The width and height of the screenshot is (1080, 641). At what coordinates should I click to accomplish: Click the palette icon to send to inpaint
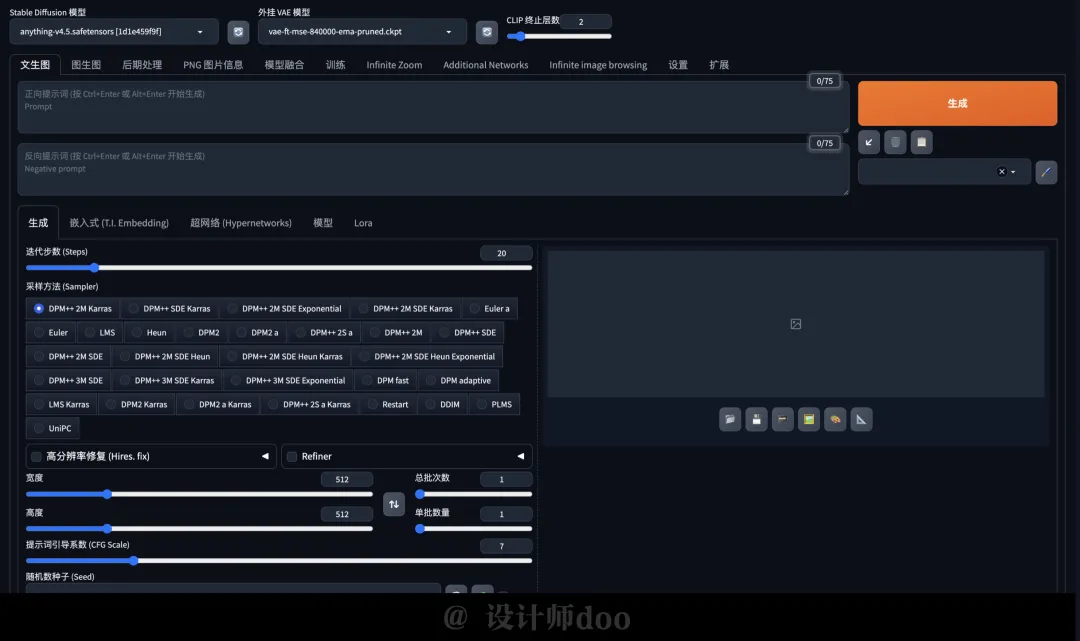click(x=835, y=420)
